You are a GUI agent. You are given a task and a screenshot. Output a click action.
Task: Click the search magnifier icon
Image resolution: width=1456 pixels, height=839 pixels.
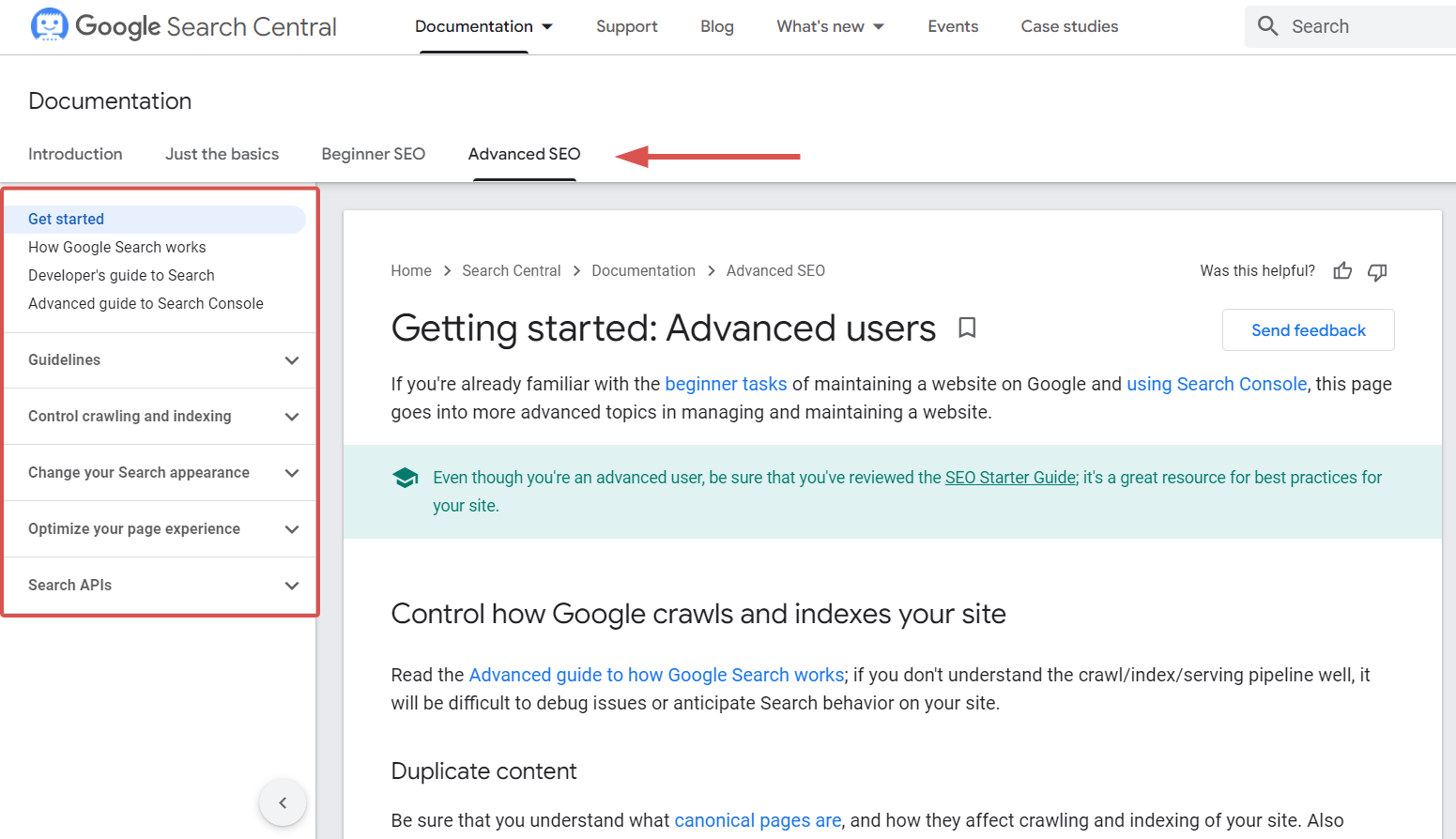1268,26
